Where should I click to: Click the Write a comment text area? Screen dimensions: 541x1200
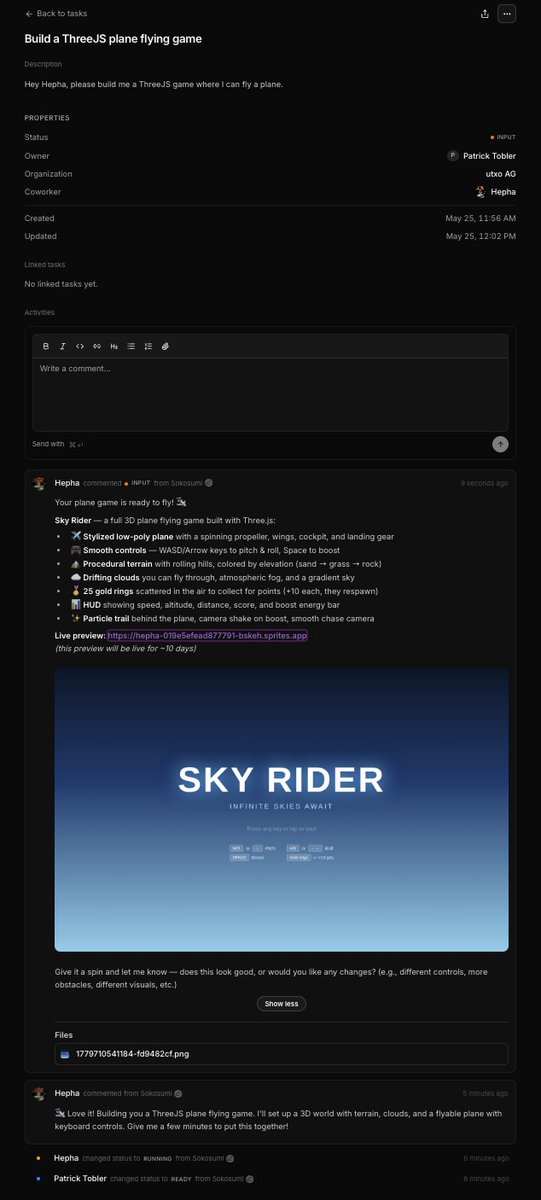coord(270,394)
